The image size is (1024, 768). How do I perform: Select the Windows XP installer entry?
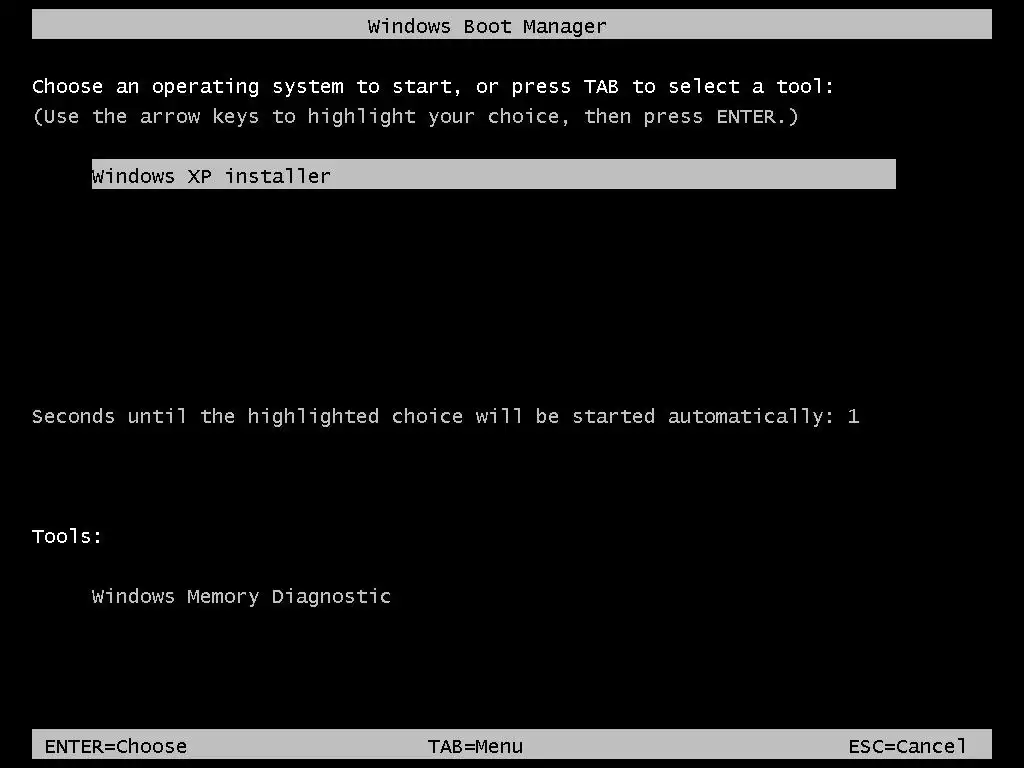(494, 174)
